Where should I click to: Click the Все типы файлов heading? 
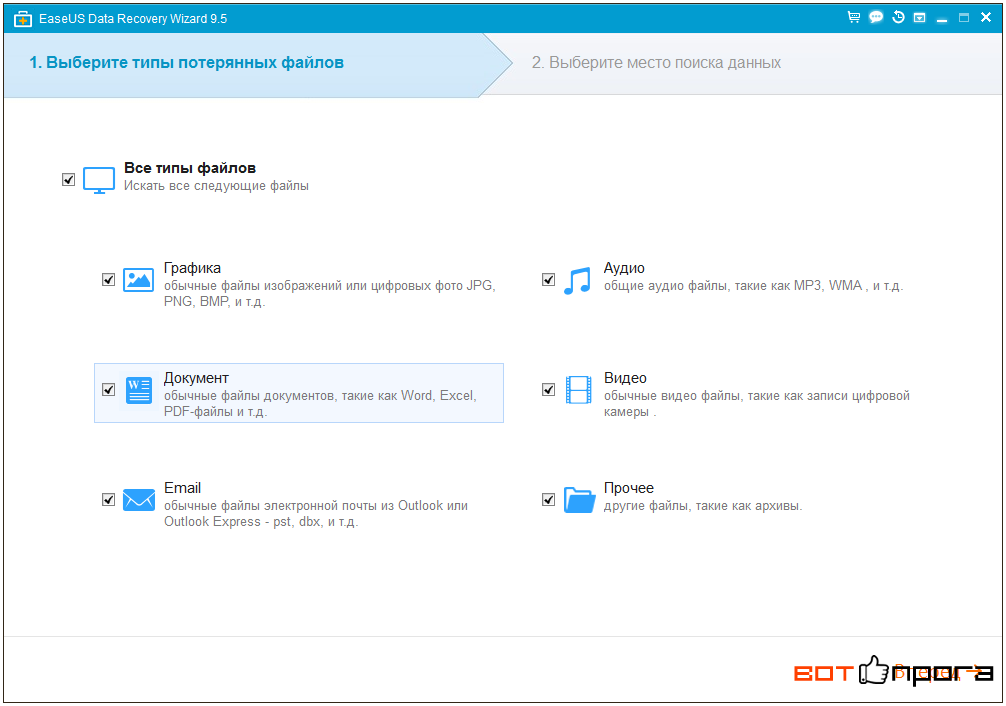pyautogui.click(x=190, y=168)
